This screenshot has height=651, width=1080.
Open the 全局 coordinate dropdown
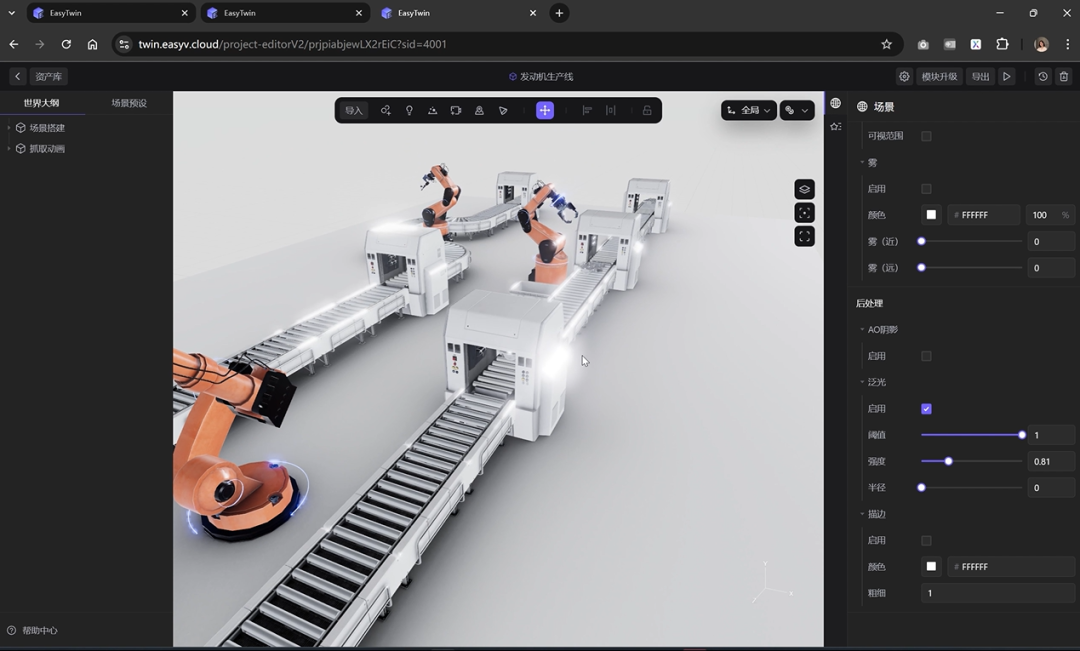tap(749, 111)
